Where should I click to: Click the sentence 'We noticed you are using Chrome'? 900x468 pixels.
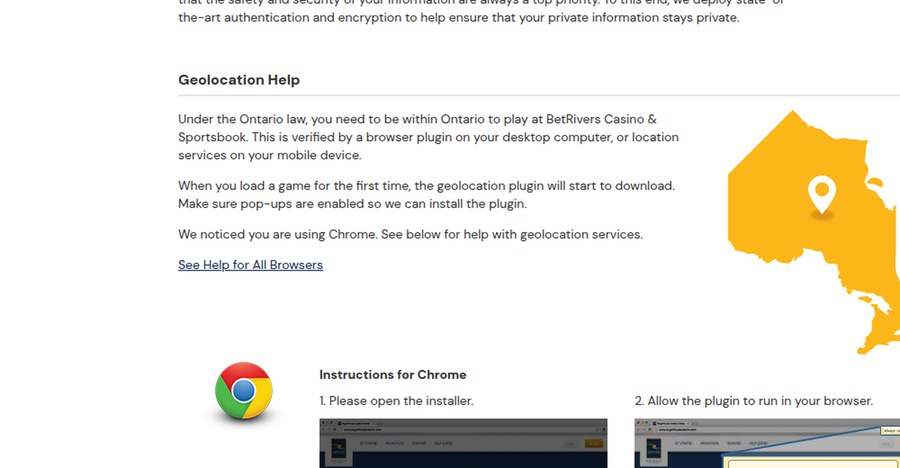(277, 234)
